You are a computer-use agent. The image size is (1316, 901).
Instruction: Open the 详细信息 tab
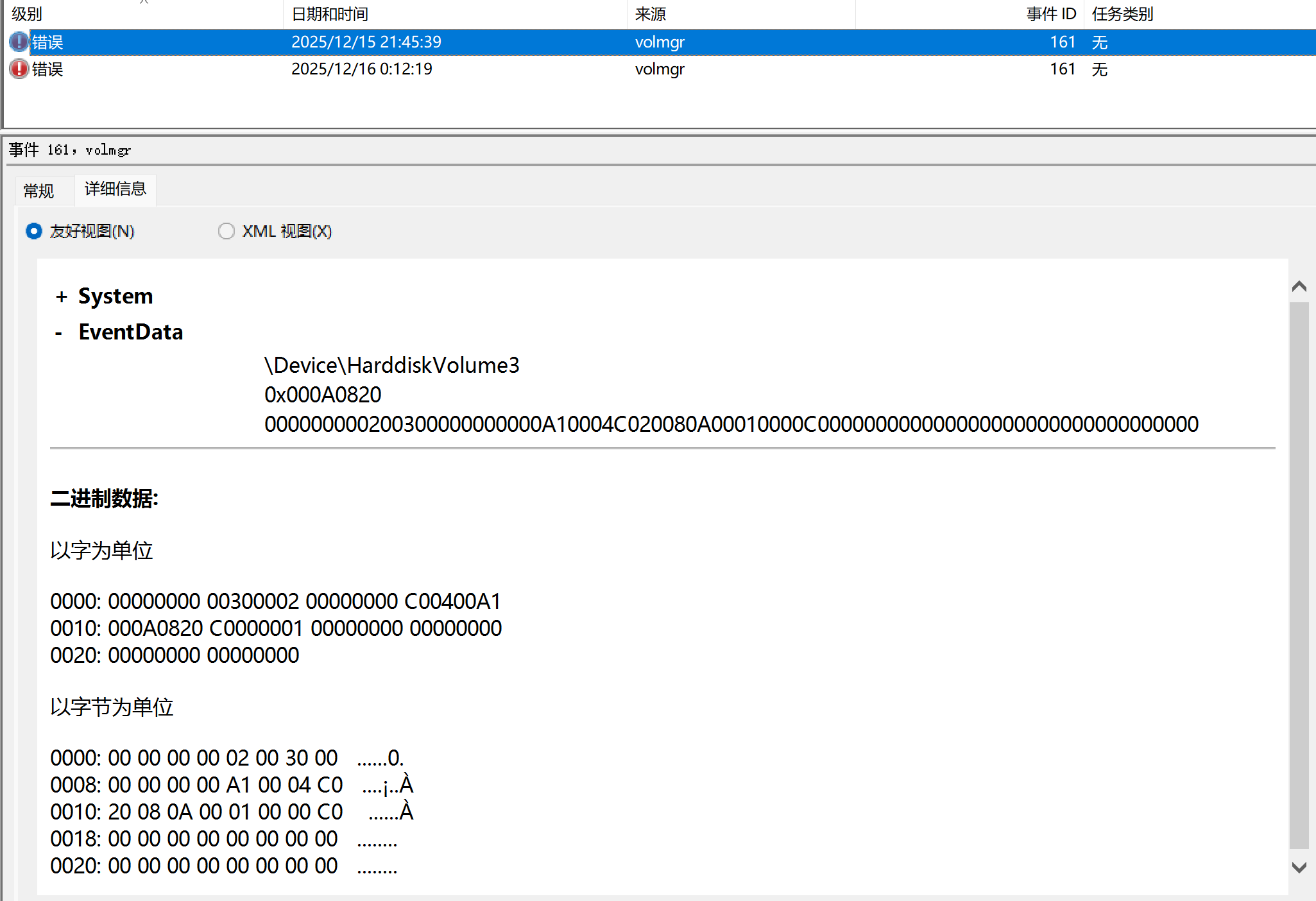(x=115, y=189)
